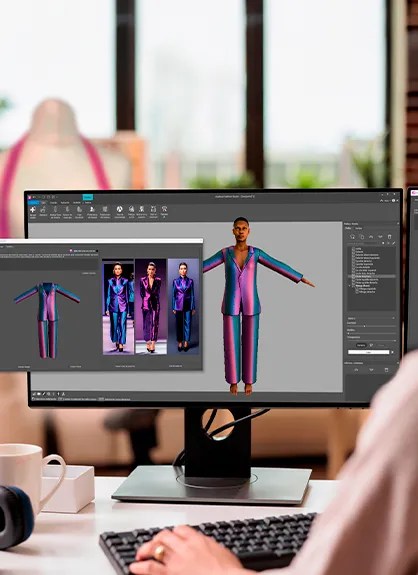Click the rightmost pink ribbon icon
418x575 pixels.
pos(164,209)
